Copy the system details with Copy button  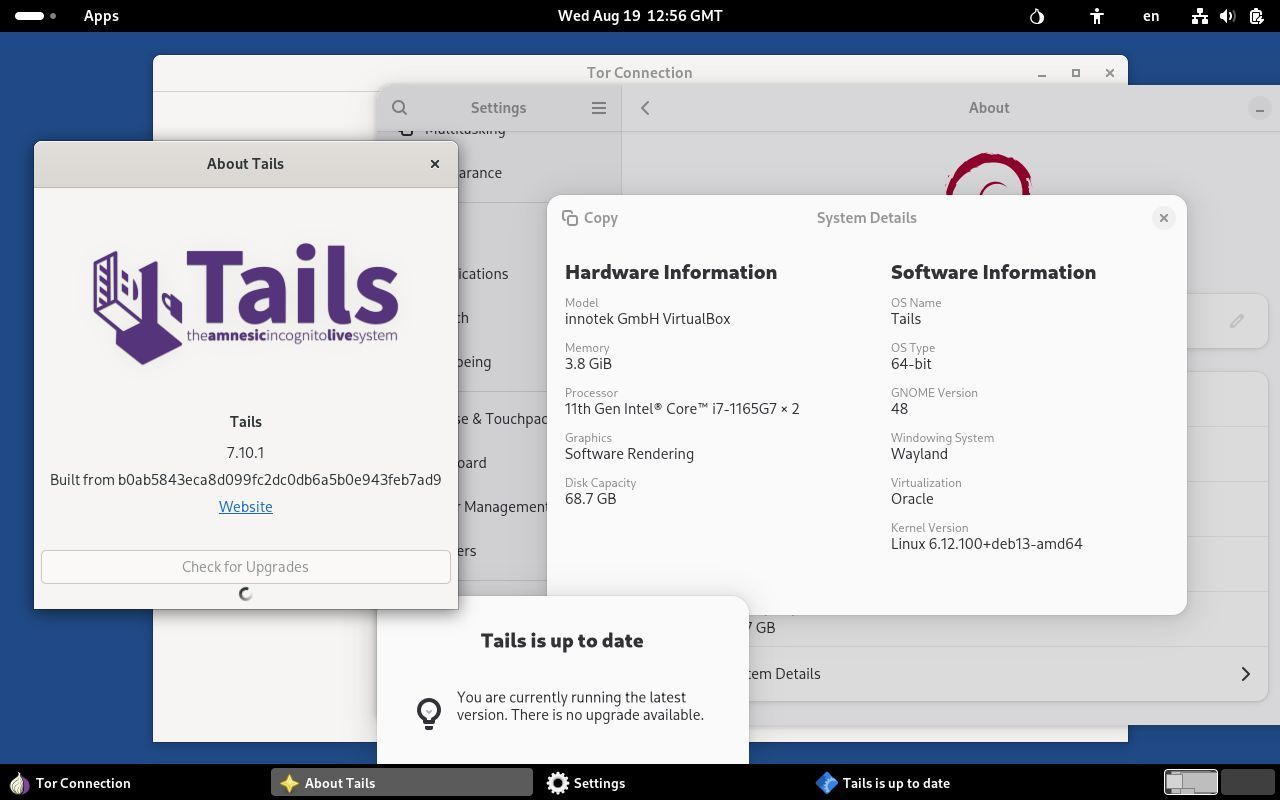pyautogui.click(x=590, y=218)
